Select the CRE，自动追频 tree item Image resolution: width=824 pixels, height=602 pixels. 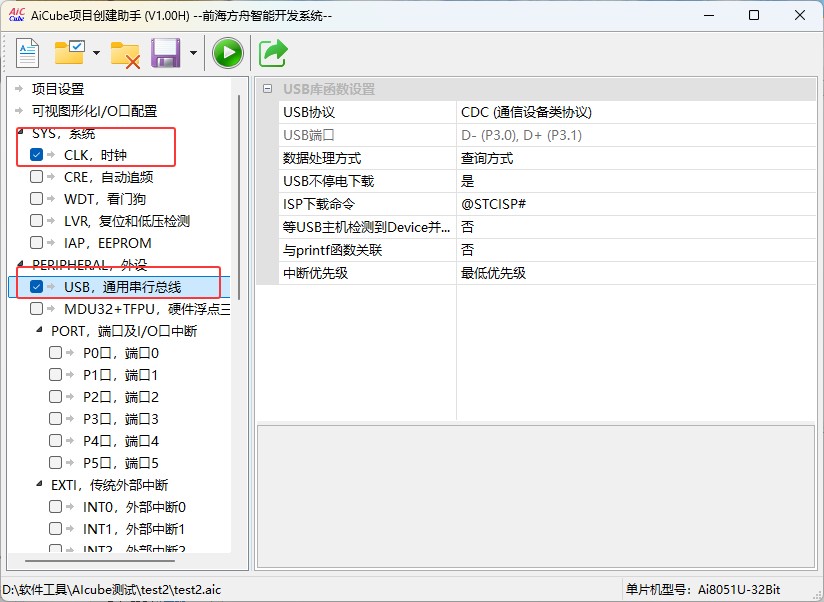tap(108, 177)
